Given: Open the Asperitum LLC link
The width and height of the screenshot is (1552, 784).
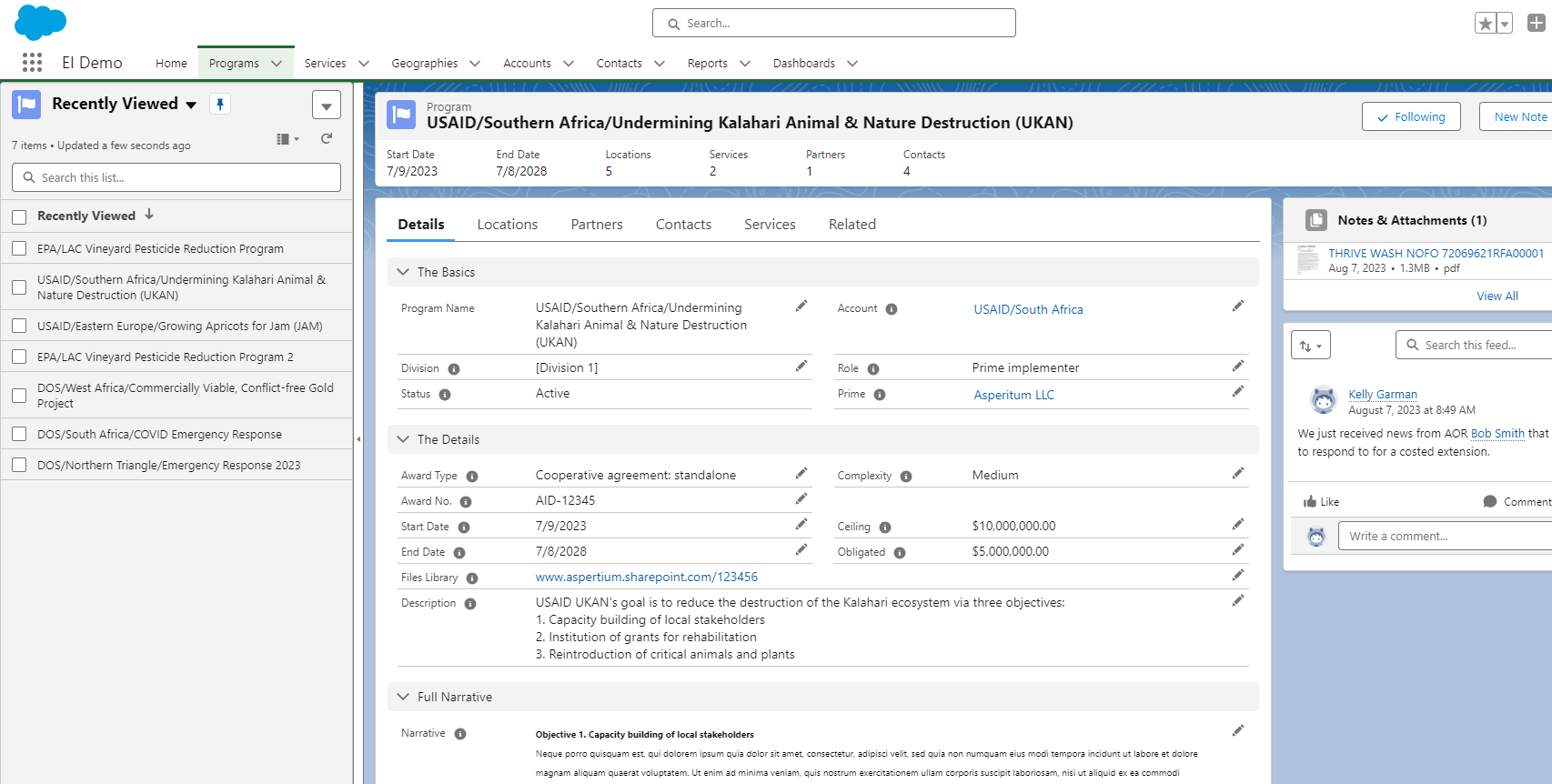Looking at the screenshot, I should point(1013,395).
